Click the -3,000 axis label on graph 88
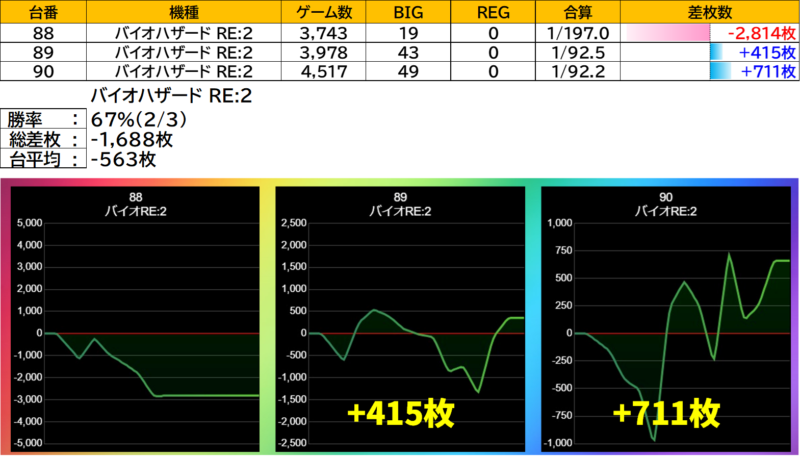 pyautogui.click(x=28, y=399)
